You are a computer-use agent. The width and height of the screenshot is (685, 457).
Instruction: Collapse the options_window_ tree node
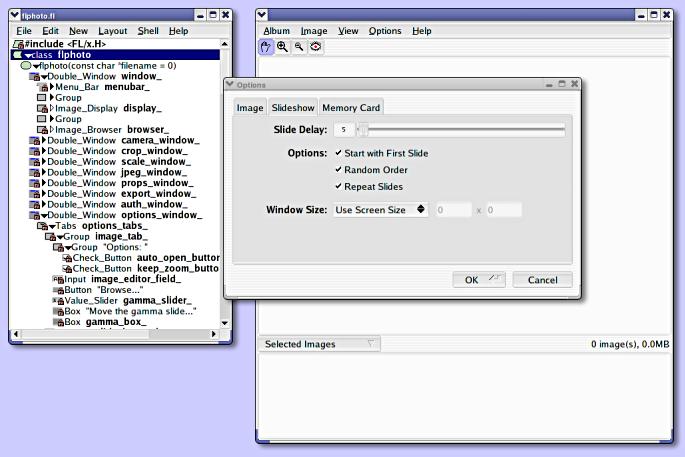(44, 215)
